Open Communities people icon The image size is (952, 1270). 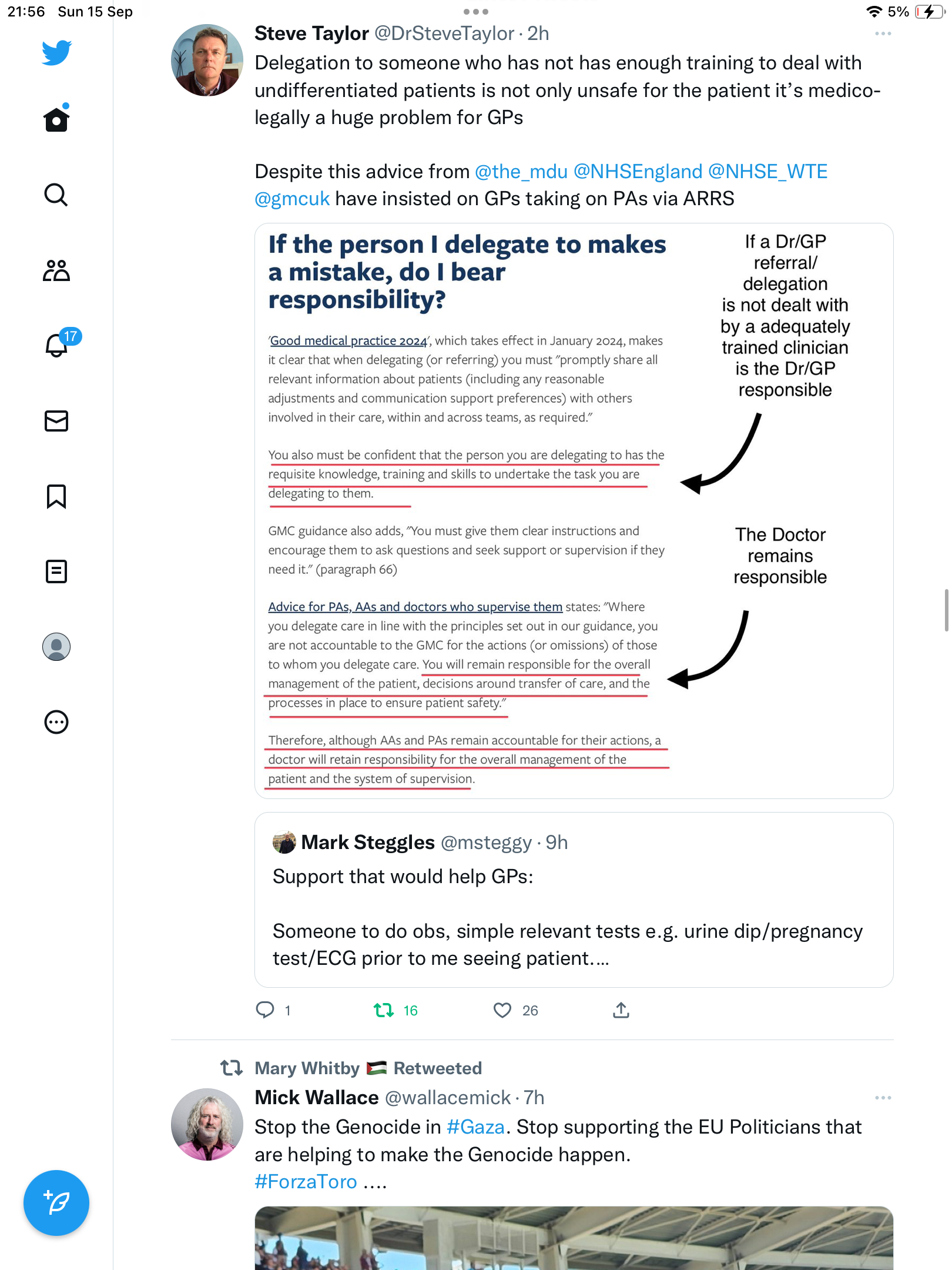point(56,270)
